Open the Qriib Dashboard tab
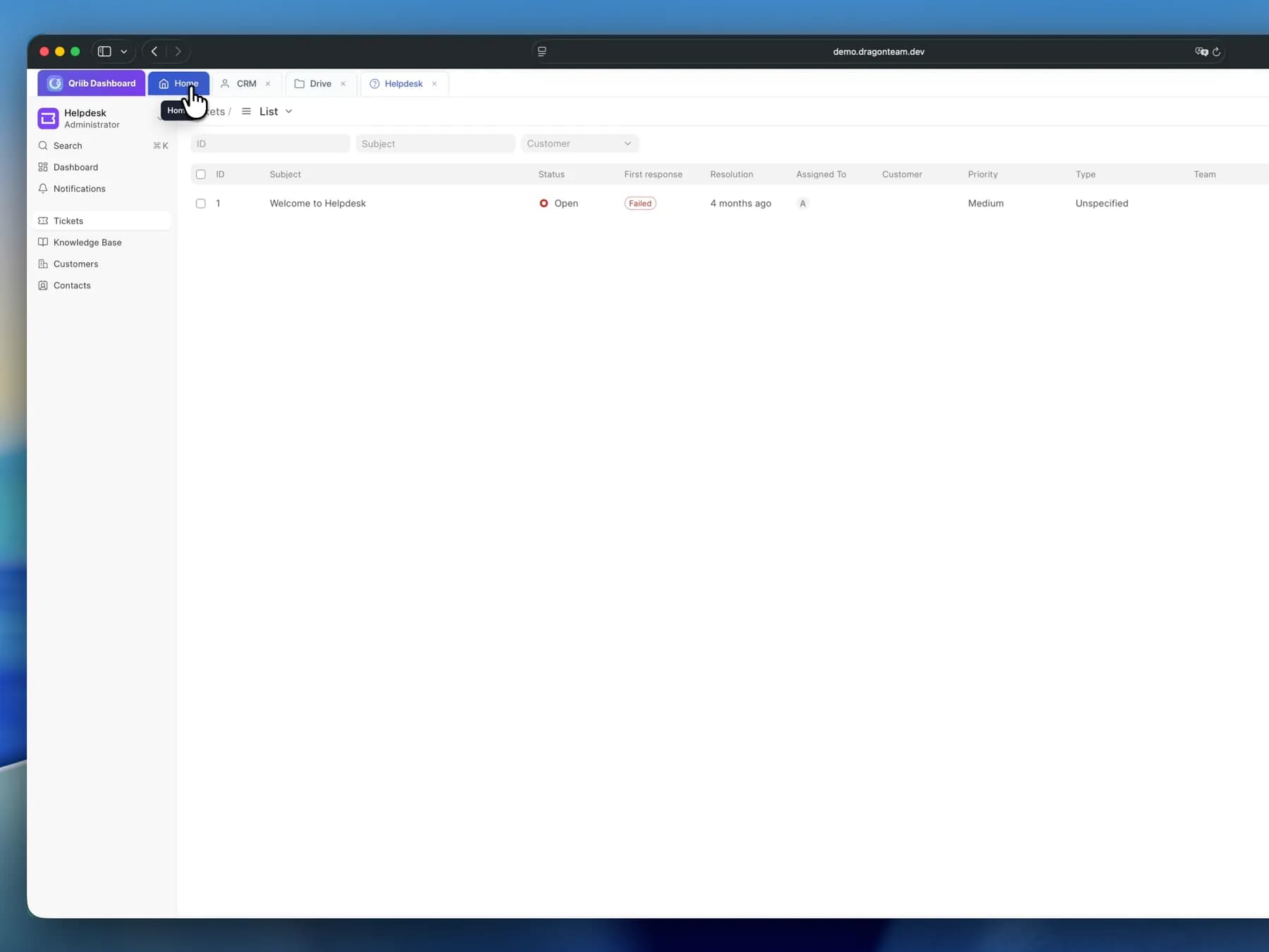1269x952 pixels. coord(92,83)
